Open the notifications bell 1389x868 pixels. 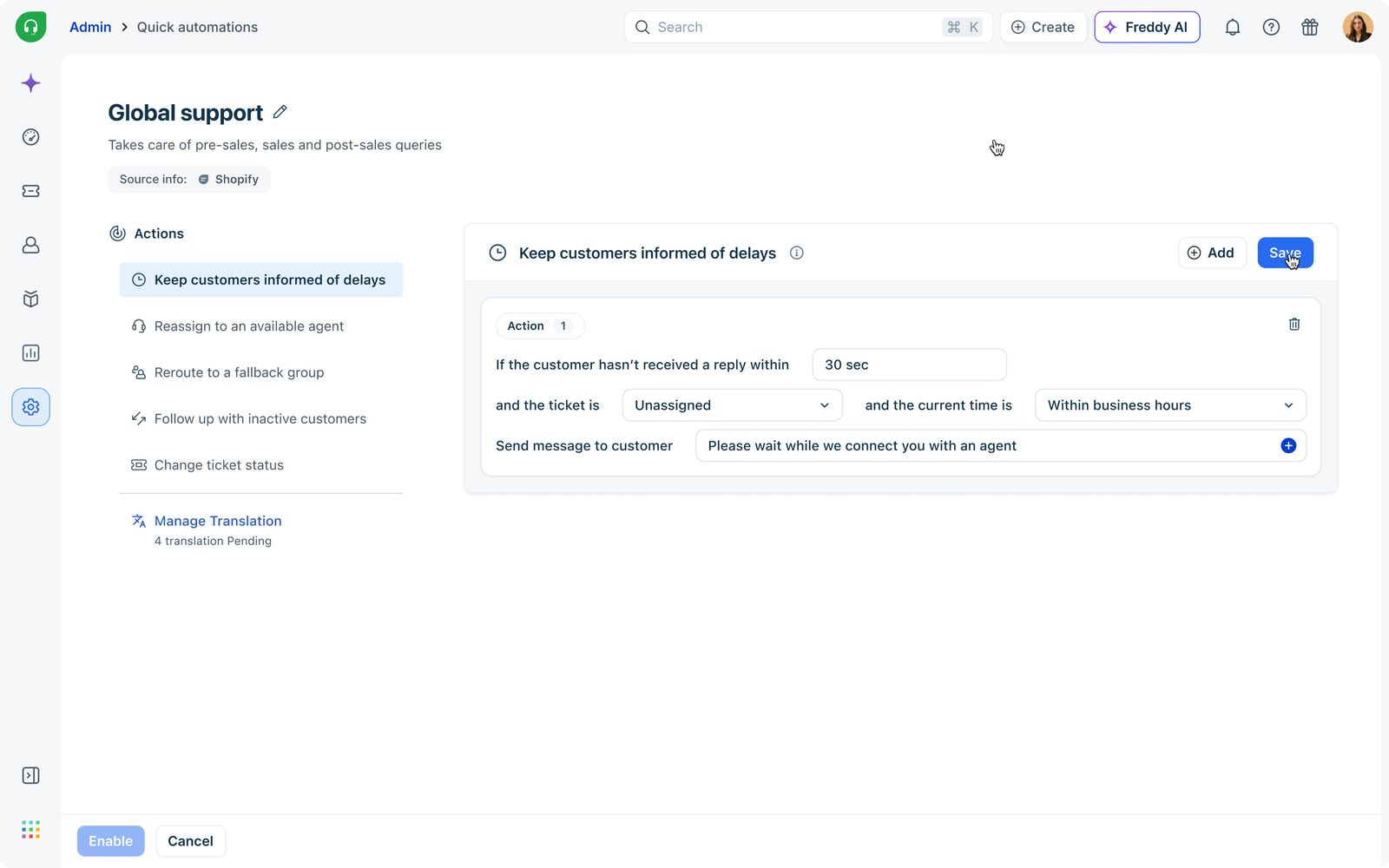(1232, 27)
